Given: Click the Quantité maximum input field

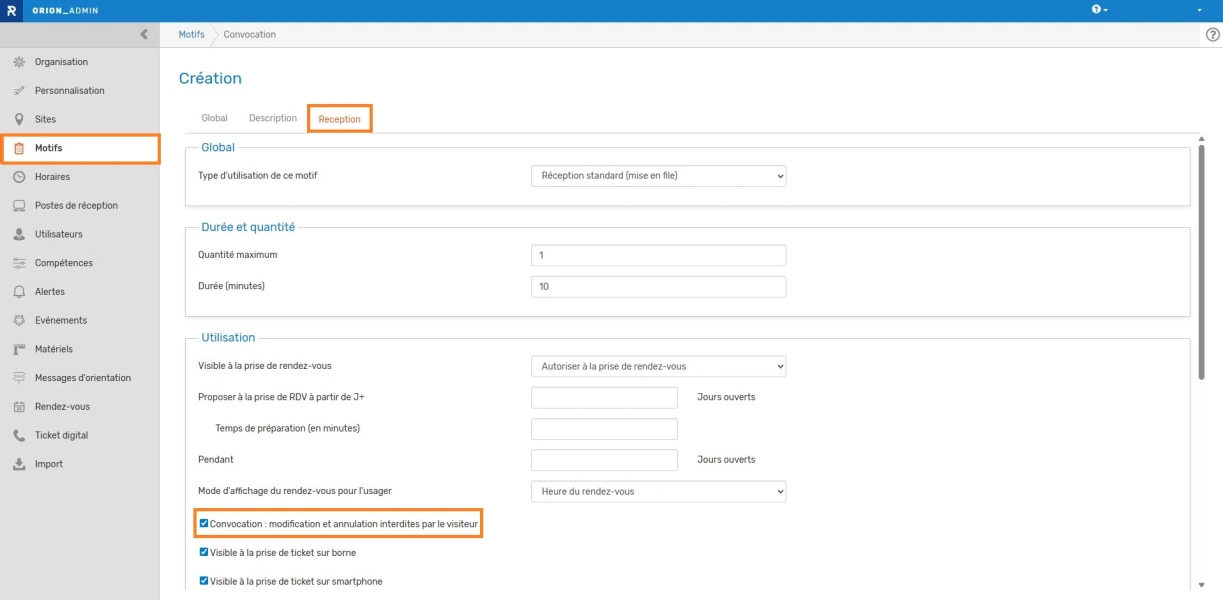Looking at the screenshot, I should [x=658, y=255].
